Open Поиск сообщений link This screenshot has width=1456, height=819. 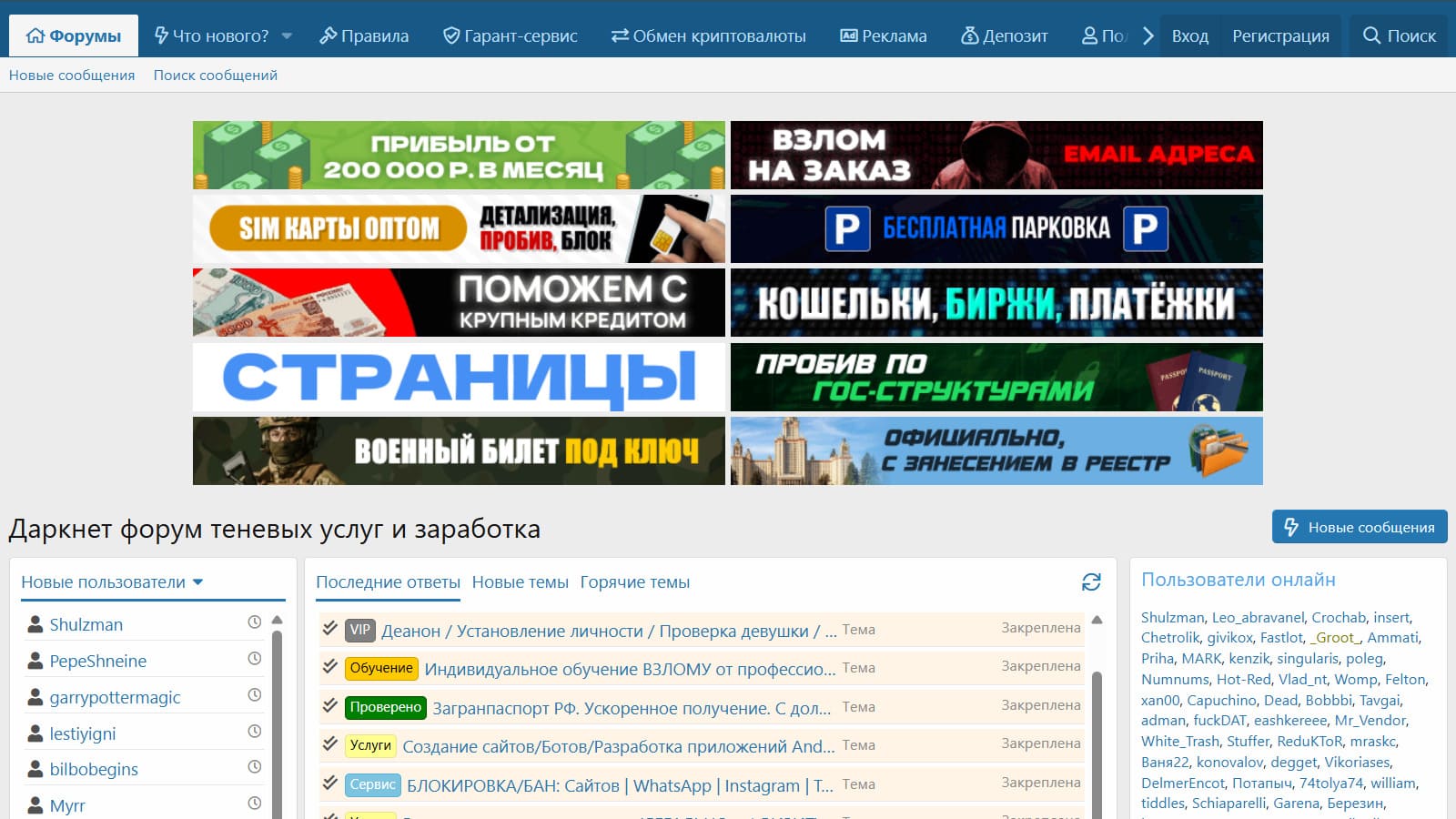point(215,76)
